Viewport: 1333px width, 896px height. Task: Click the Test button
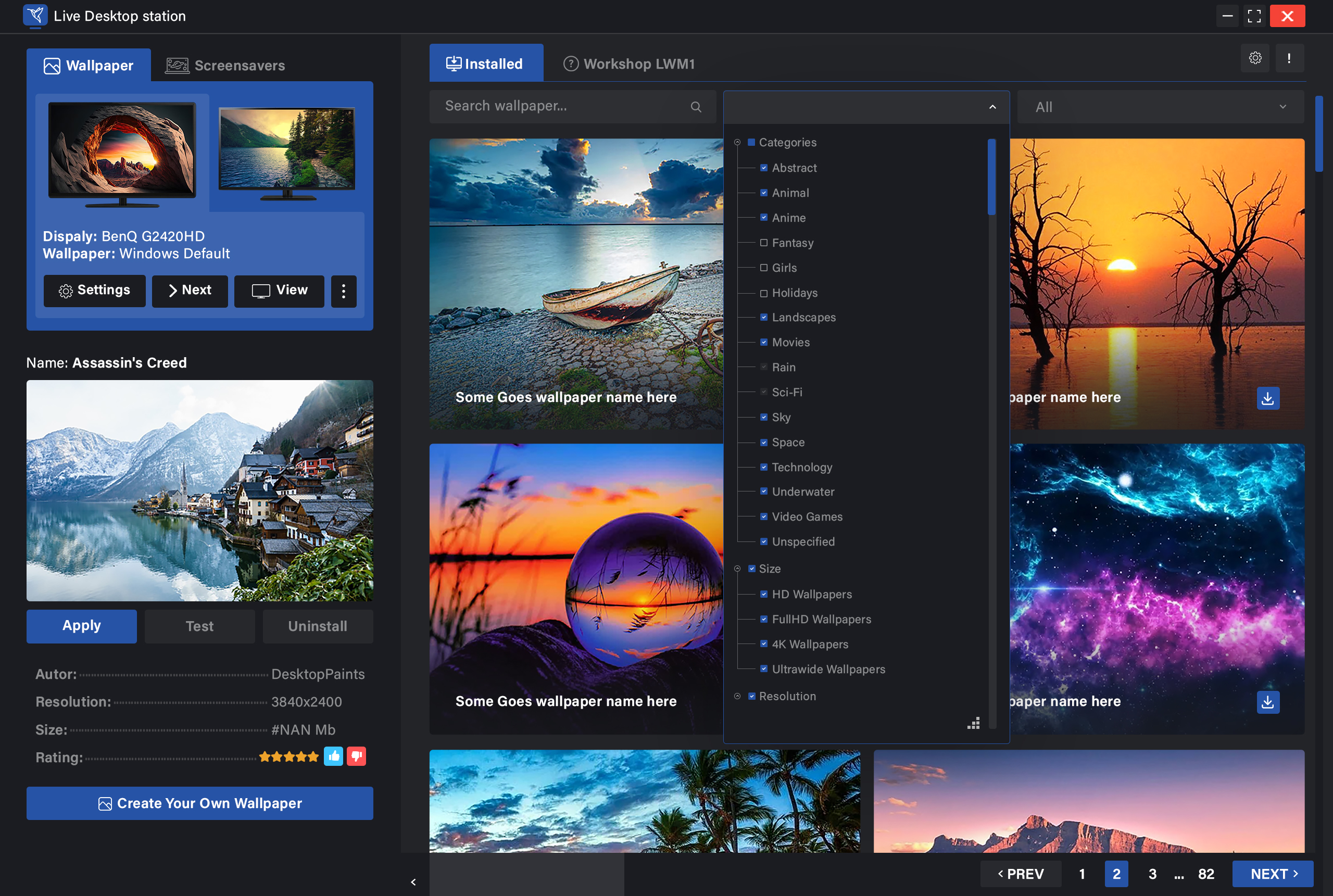(x=199, y=626)
